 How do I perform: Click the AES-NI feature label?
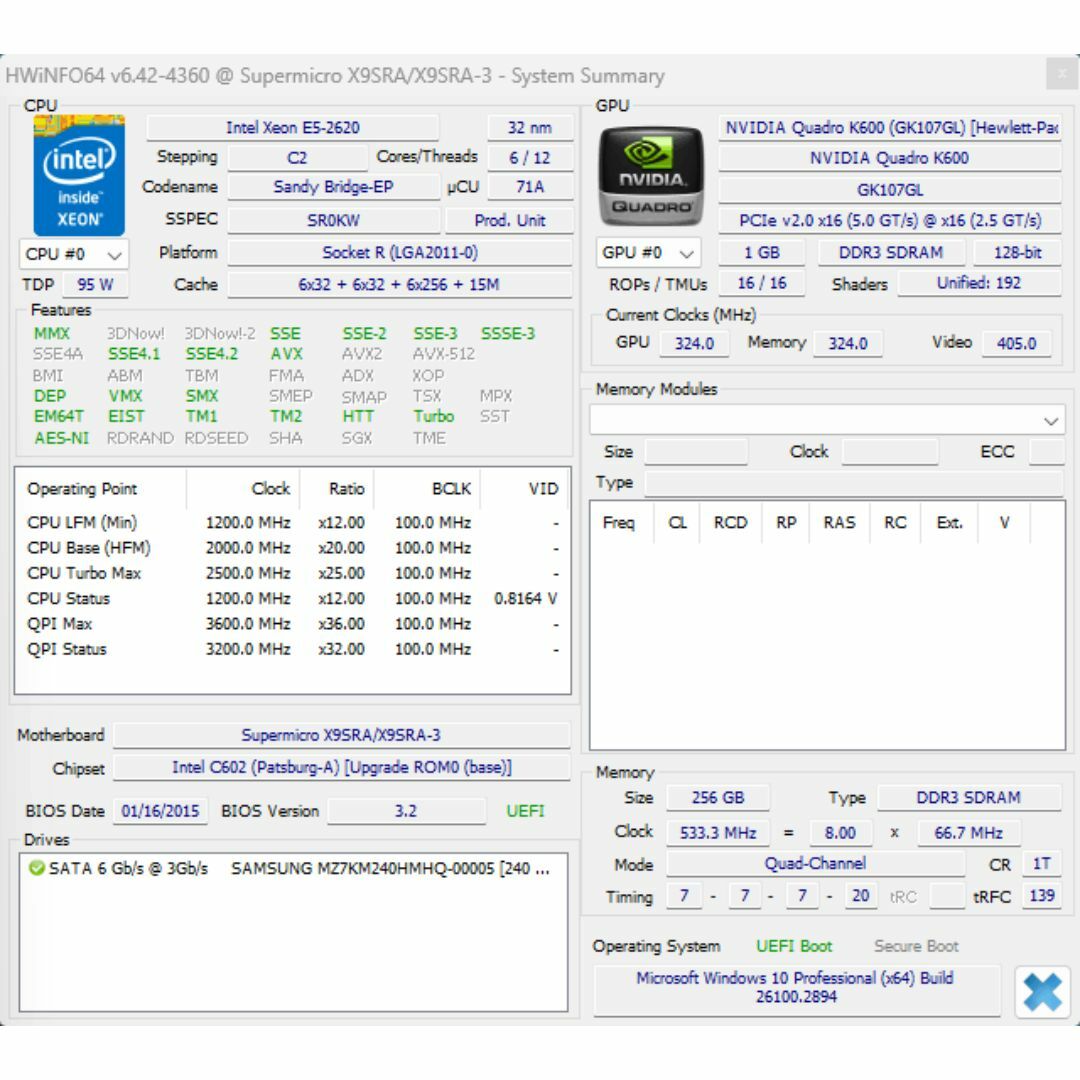[61, 438]
